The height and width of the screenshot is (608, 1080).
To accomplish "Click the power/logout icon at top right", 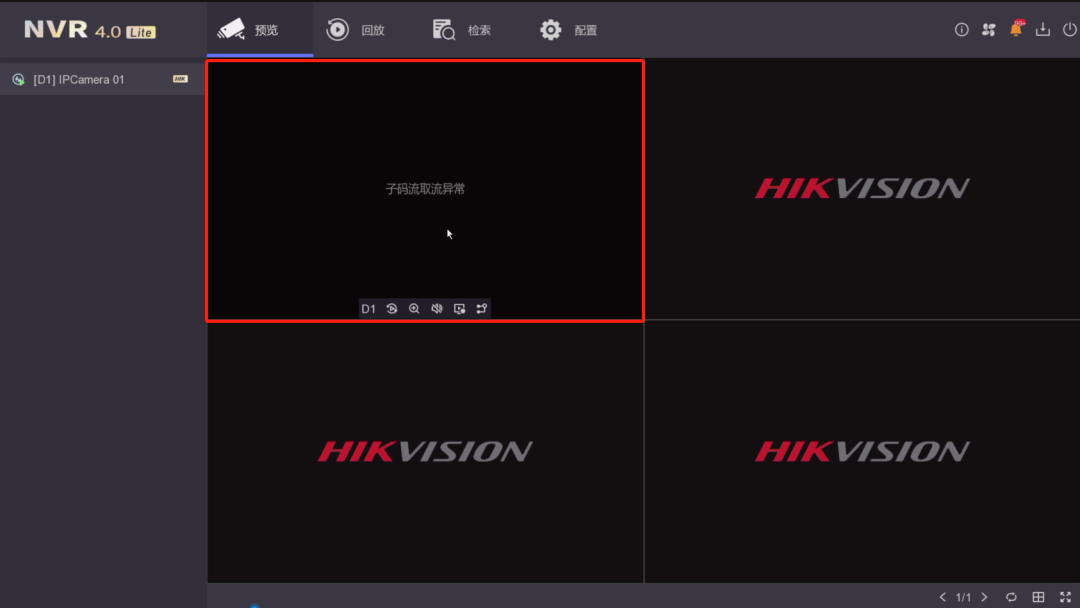I will 1069,29.
